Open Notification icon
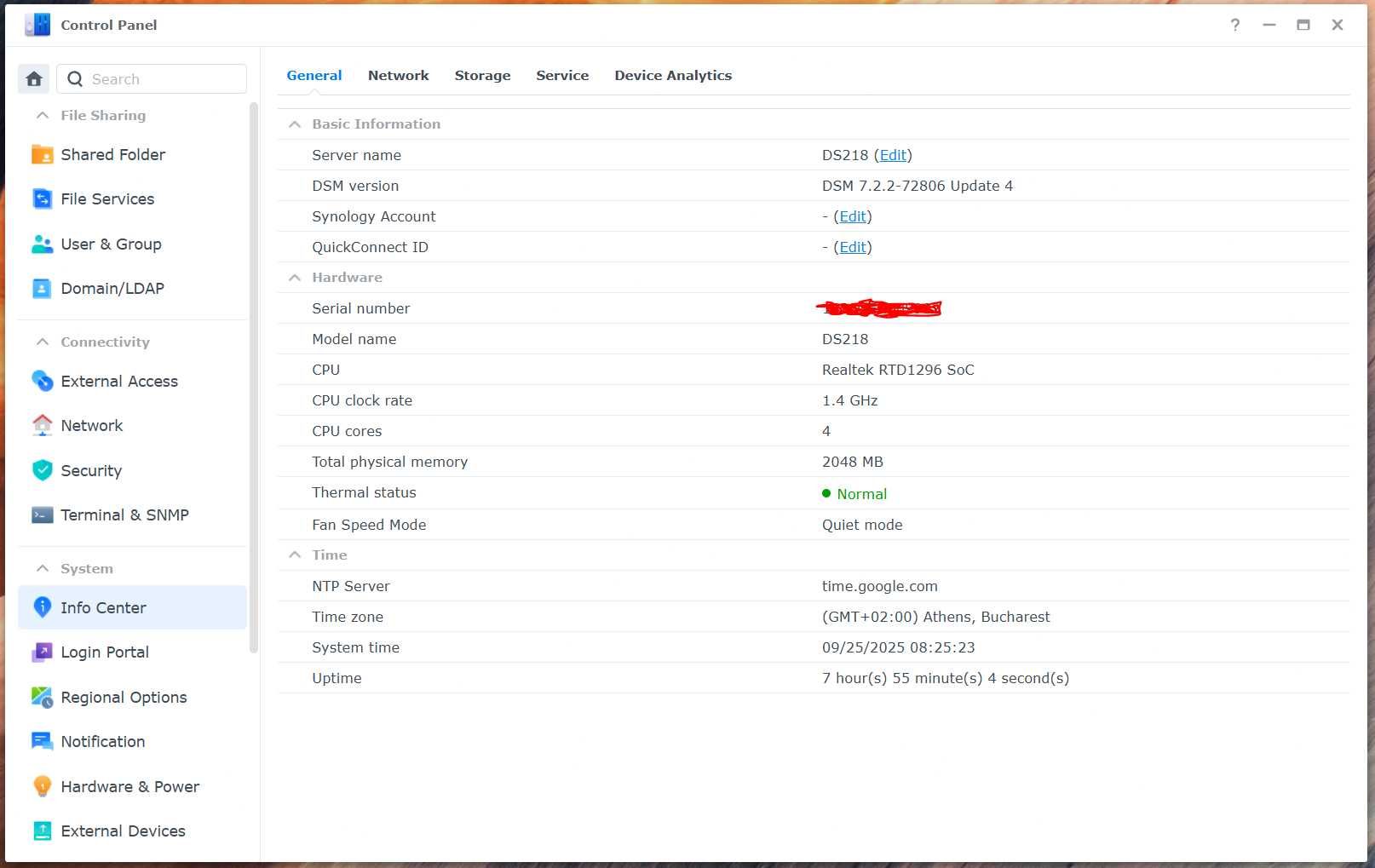 pyautogui.click(x=42, y=741)
